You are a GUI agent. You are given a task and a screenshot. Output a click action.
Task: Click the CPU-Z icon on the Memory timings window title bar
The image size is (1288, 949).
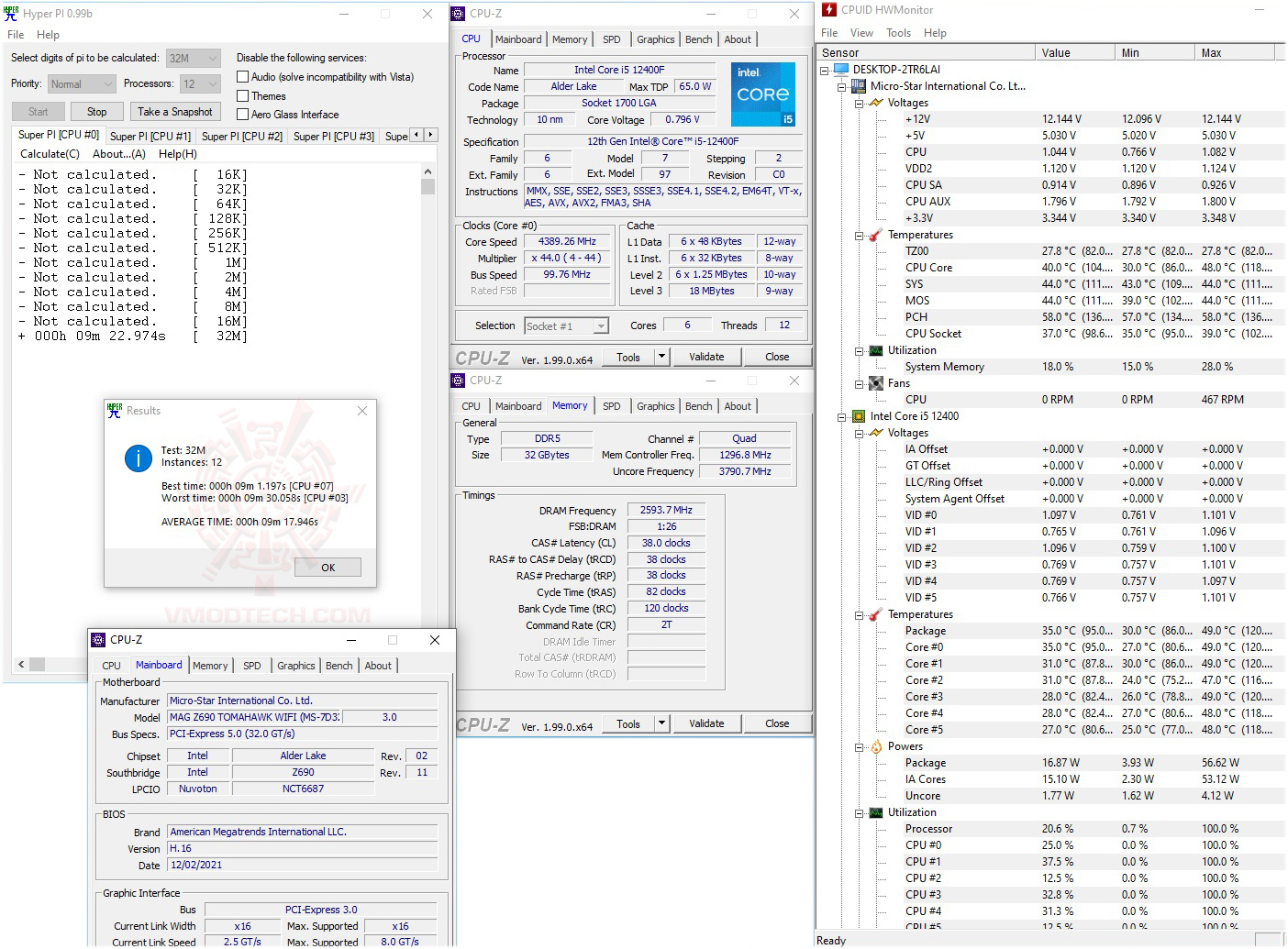point(458,381)
